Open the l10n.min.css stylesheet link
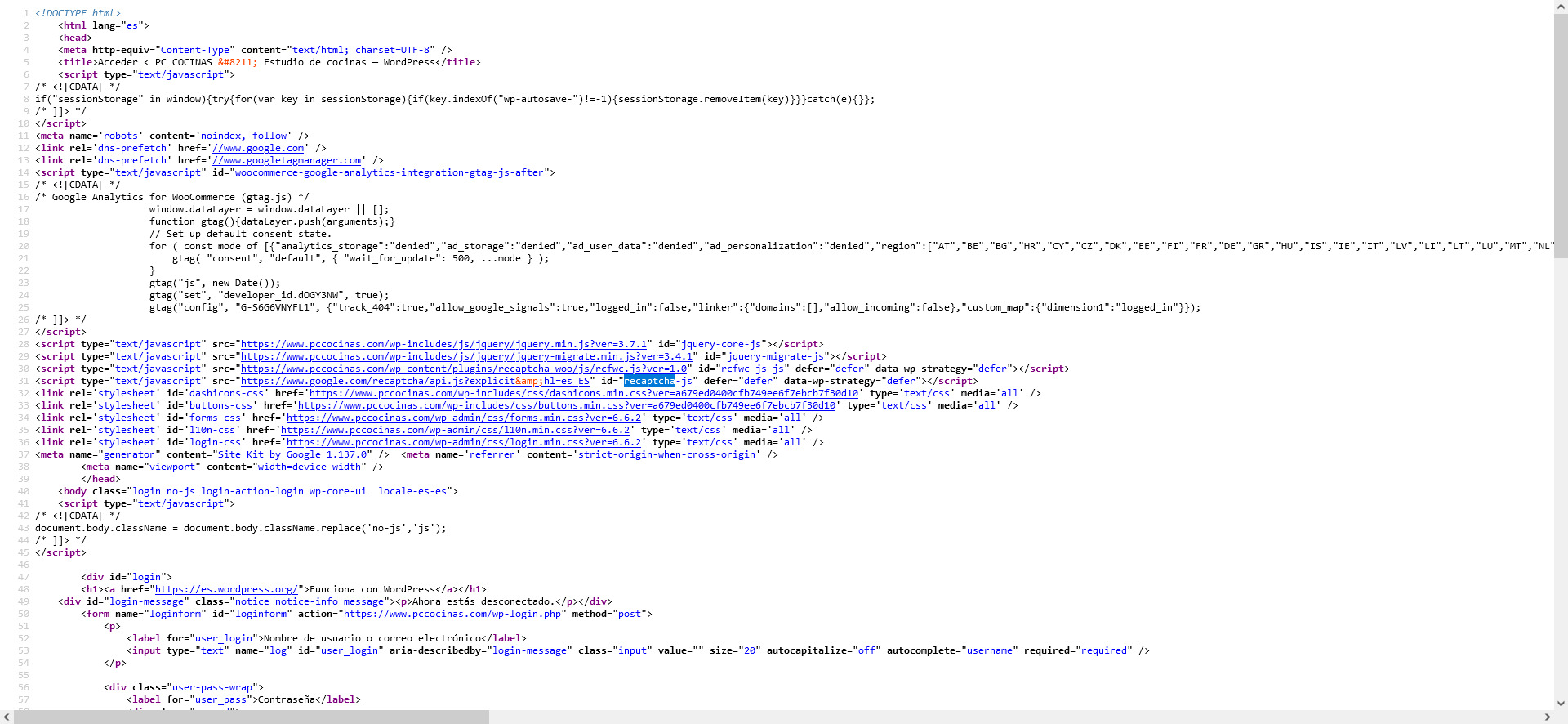 [455, 430]
